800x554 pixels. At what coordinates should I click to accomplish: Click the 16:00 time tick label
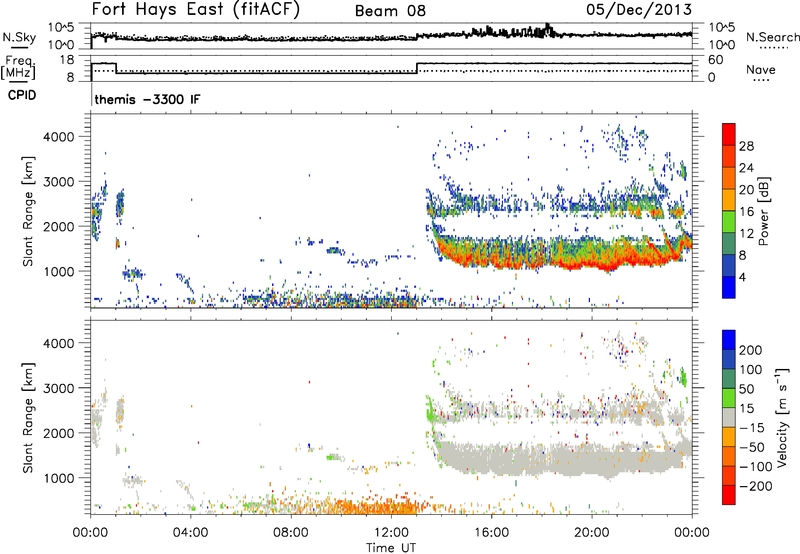[x=491, y=533]
